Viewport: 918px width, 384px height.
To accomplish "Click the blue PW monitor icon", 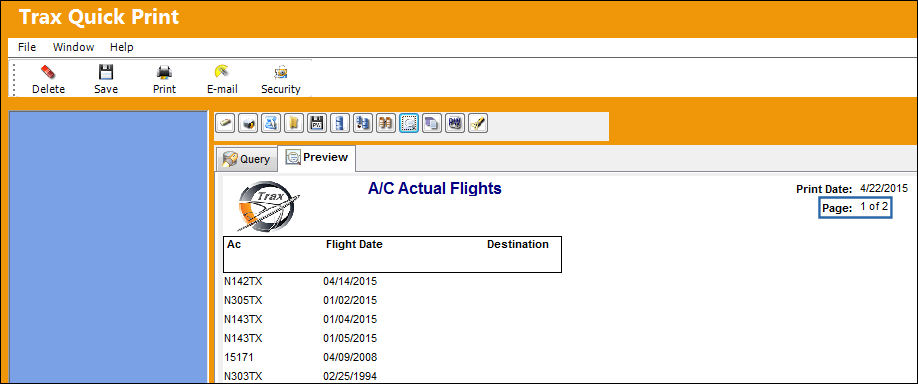I will [x=454, y=124].
